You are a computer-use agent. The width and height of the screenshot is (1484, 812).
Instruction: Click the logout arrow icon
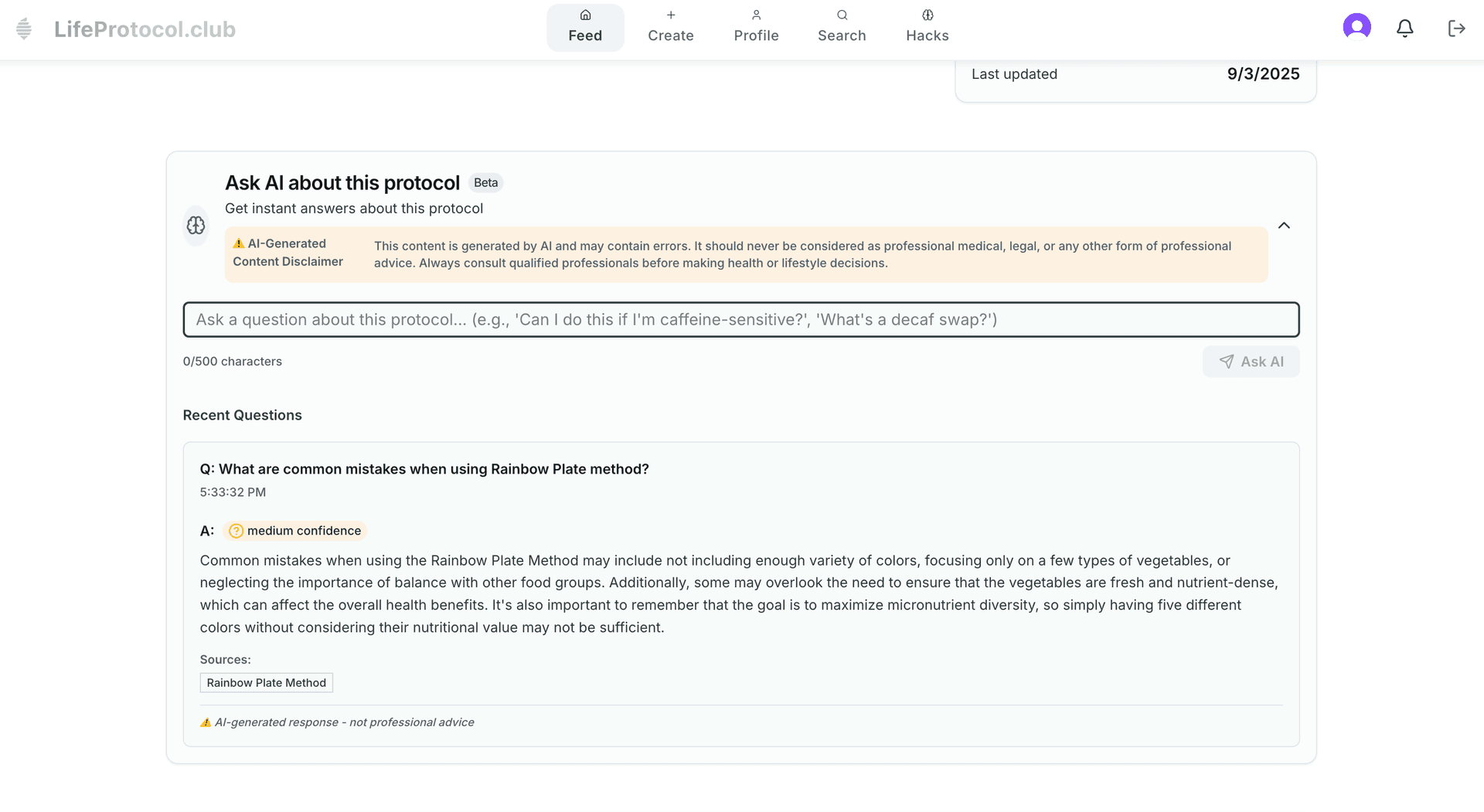coord(1456,29)
